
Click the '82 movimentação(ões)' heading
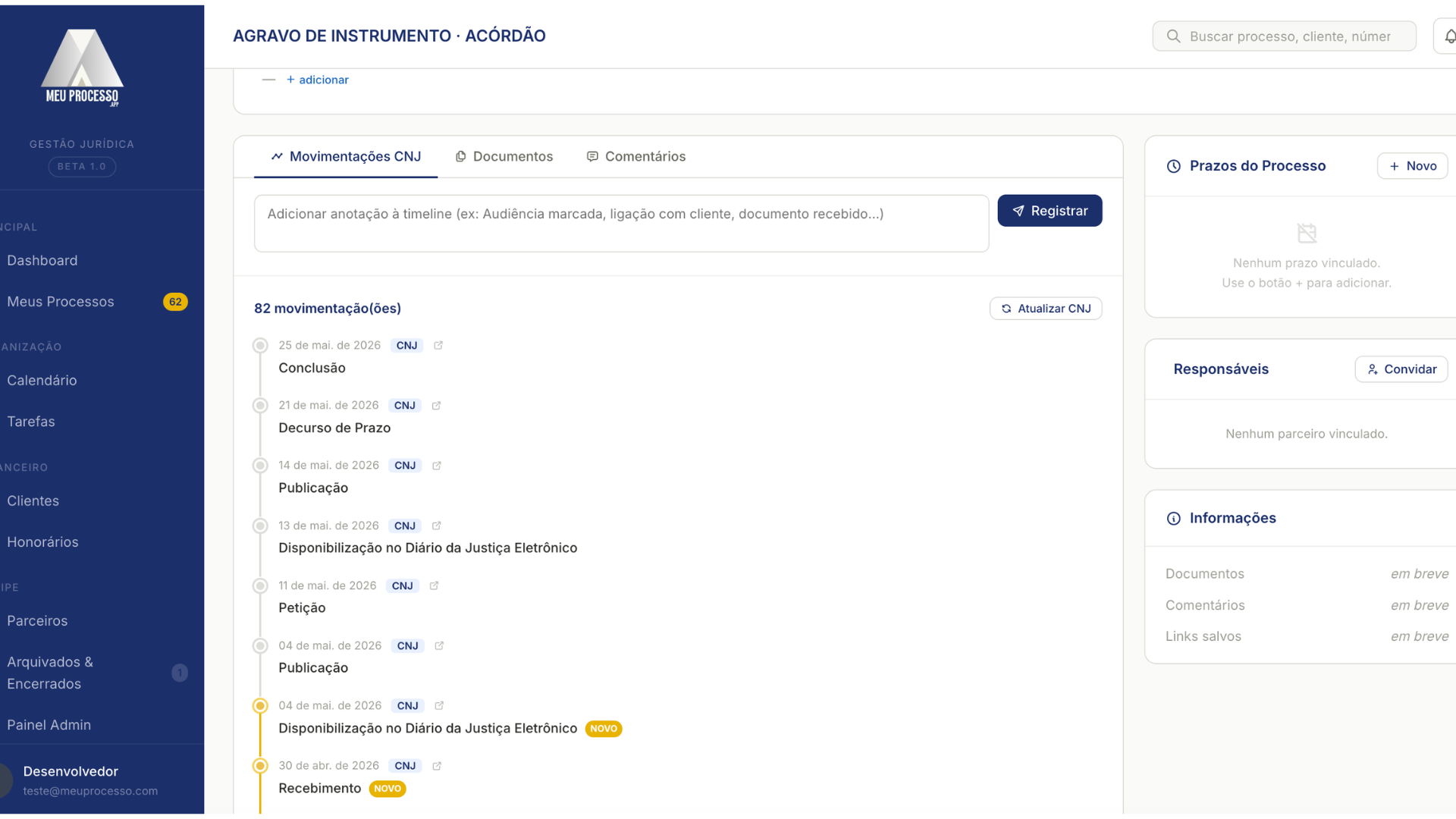(x=328, y=309)
